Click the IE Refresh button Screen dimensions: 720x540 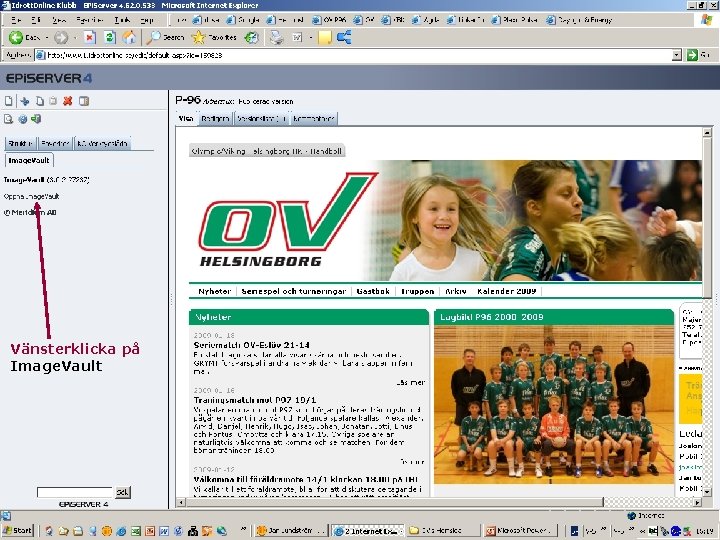(109, 37)
